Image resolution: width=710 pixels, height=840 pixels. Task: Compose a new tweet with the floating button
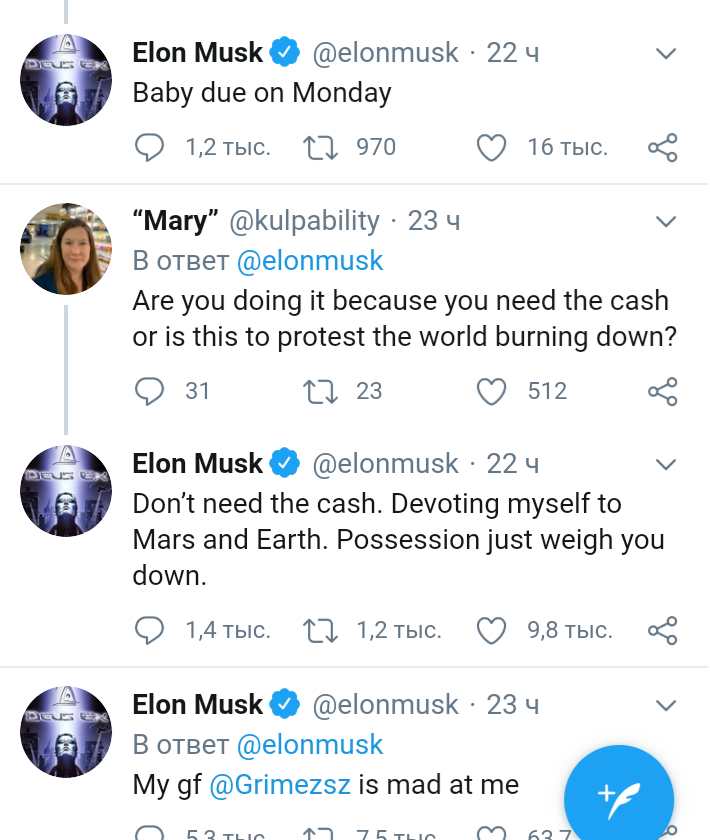(x=619, y=799)
